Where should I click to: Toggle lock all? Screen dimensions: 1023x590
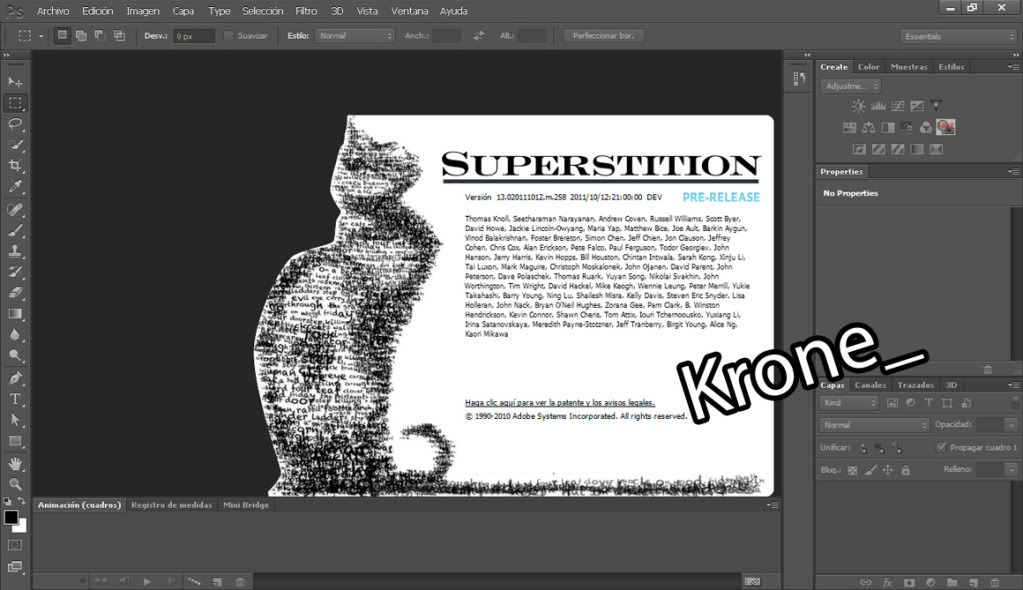point(906,470)
